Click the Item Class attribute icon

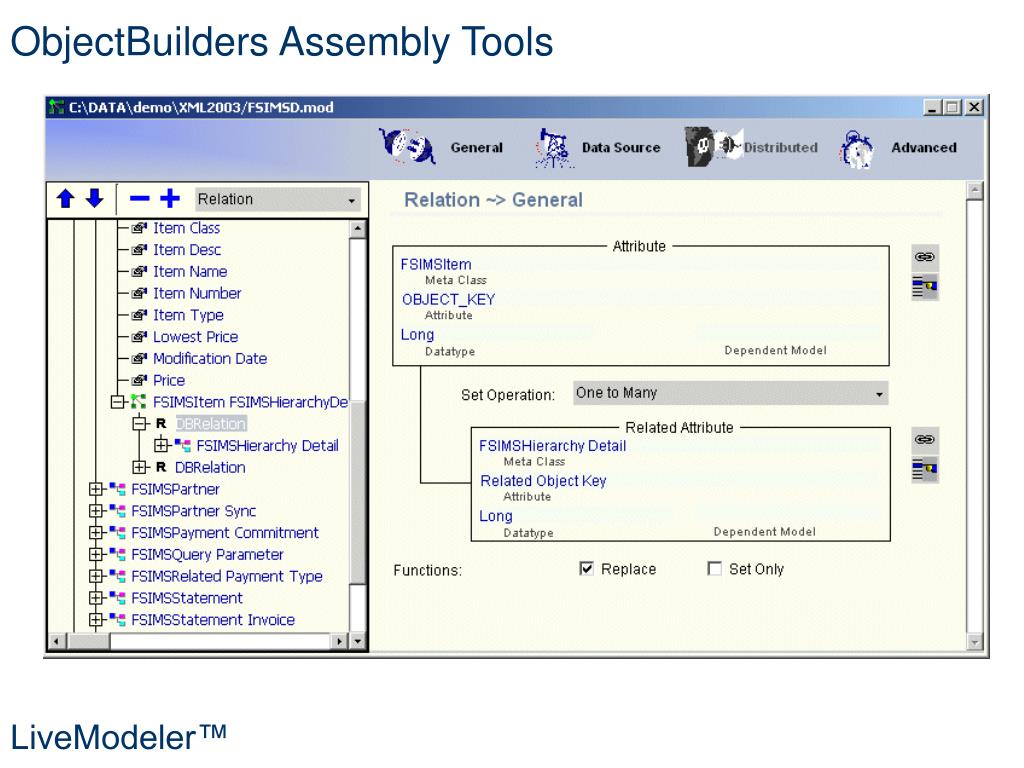pyautogui.click(x=139, y=228)
